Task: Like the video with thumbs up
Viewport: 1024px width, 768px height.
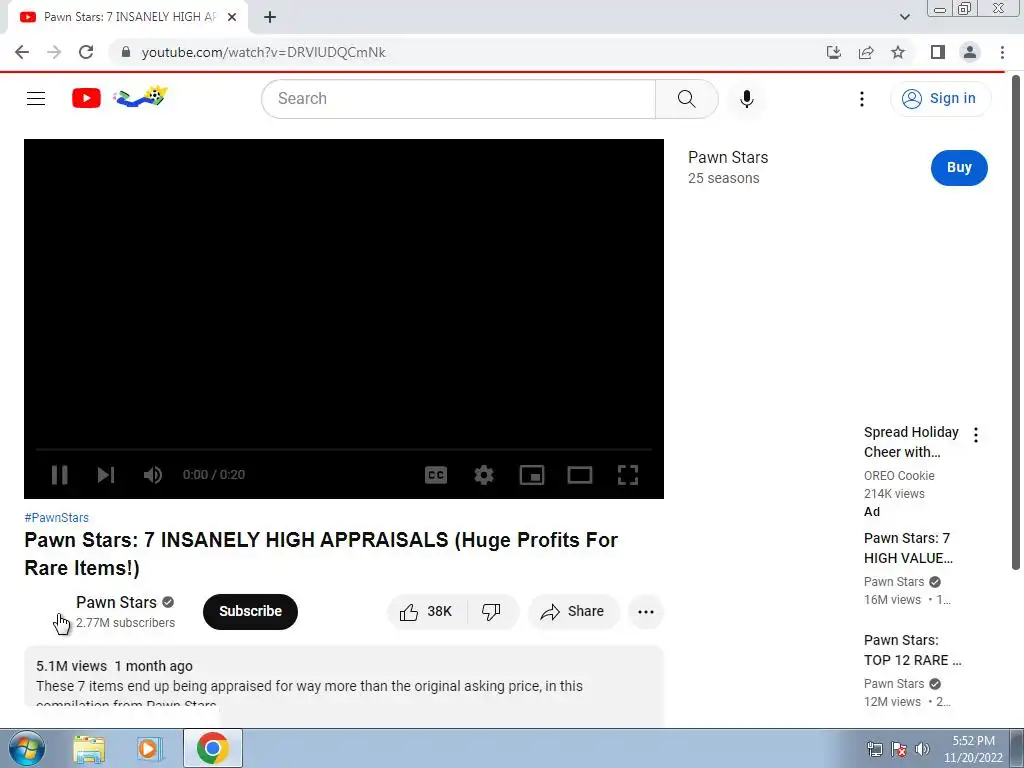Action: pyautogui.click(x=426, y=612)
